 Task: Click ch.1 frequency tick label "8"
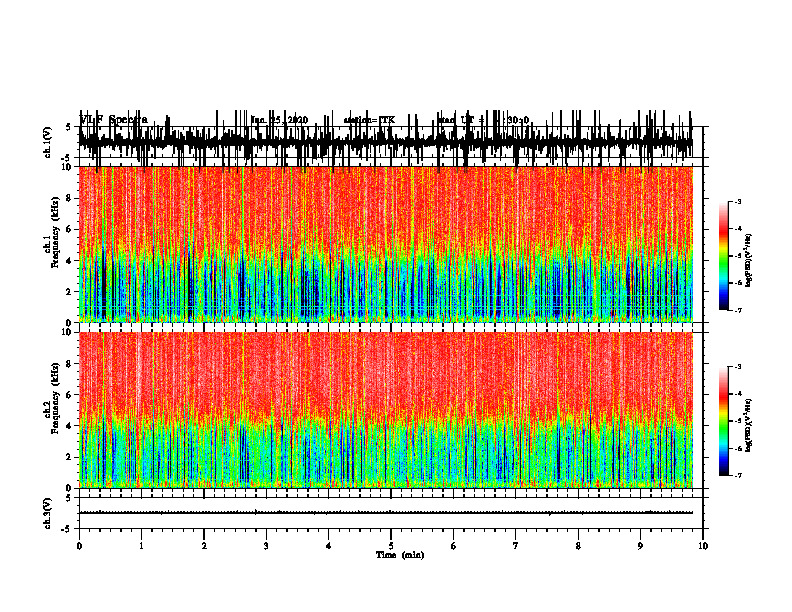[70, 198]
